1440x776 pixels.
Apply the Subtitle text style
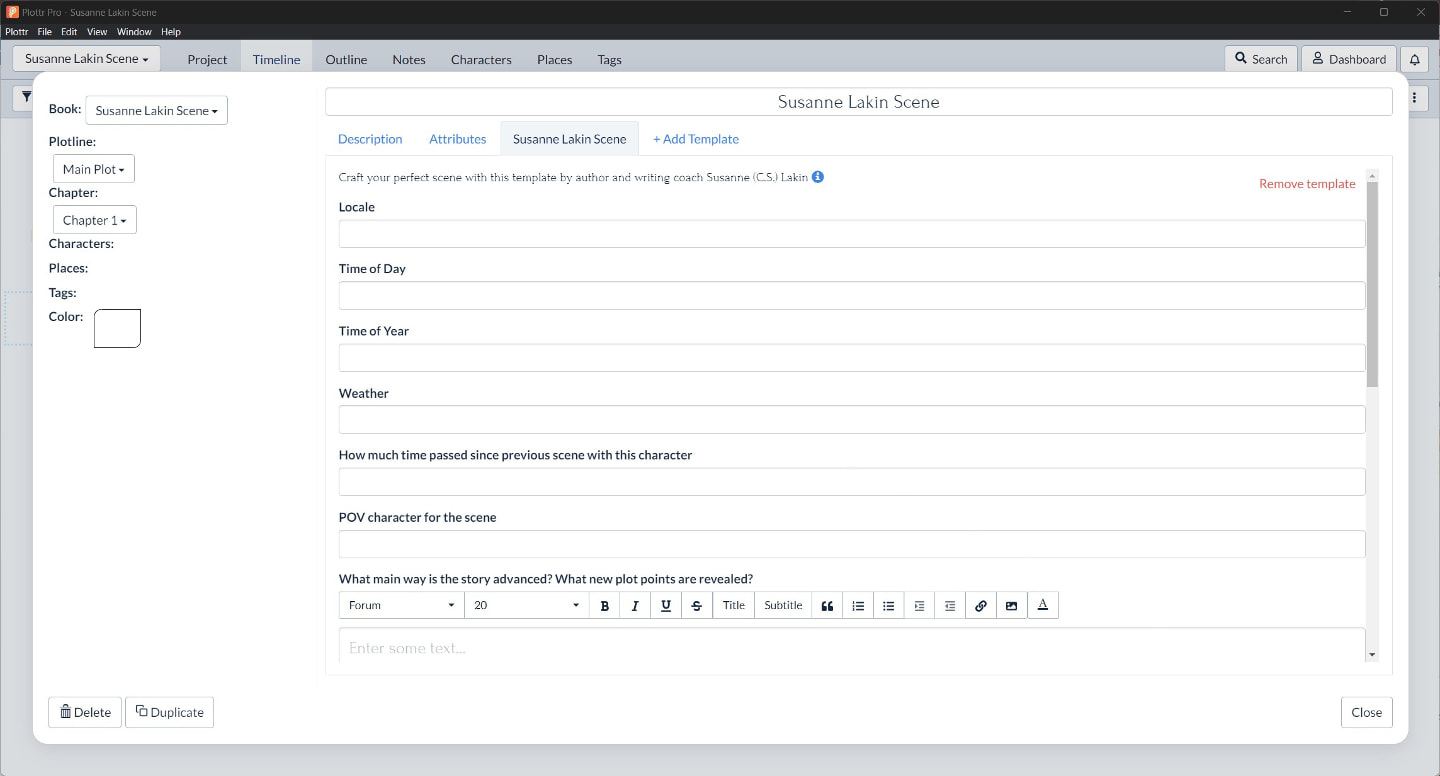point(783,605)
